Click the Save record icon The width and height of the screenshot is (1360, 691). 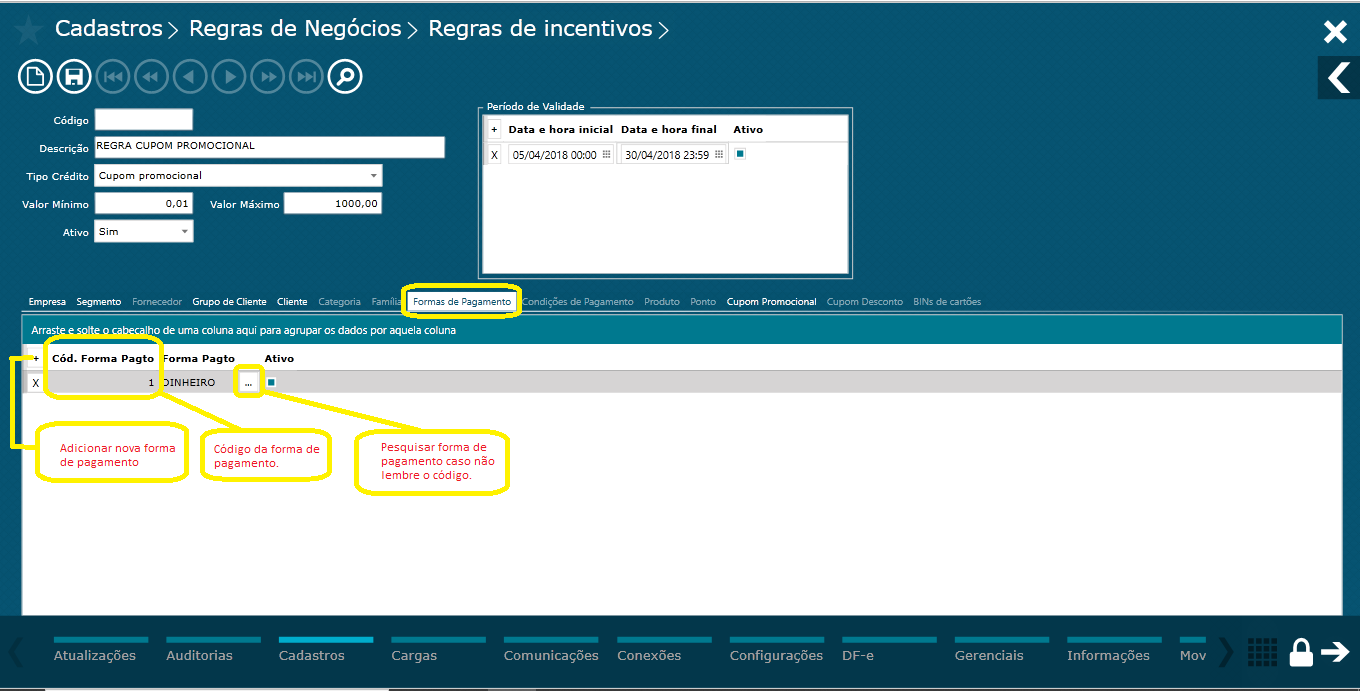[x=73, y=76]
